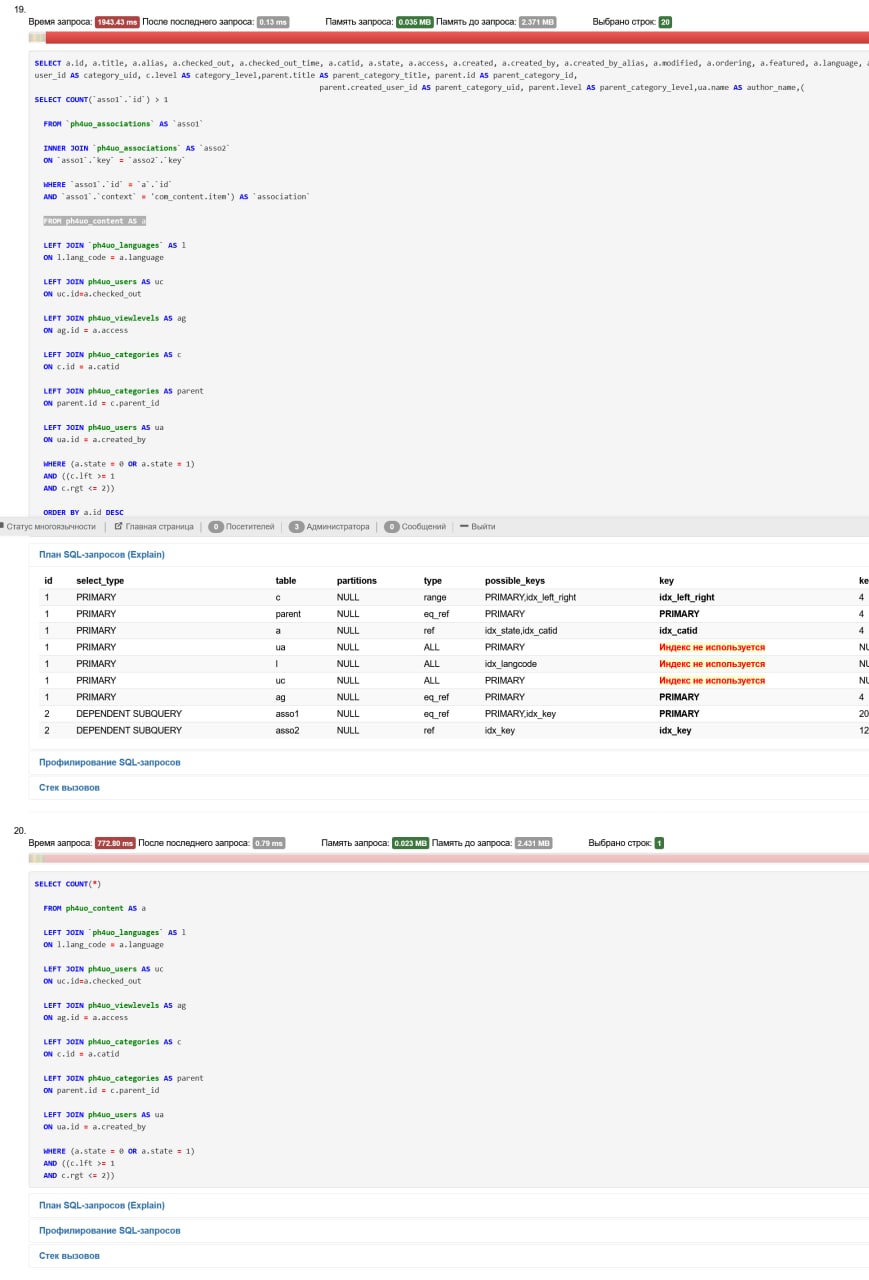Open the Администратора counter
The image size is (869, 1280).
pos(338,526)
